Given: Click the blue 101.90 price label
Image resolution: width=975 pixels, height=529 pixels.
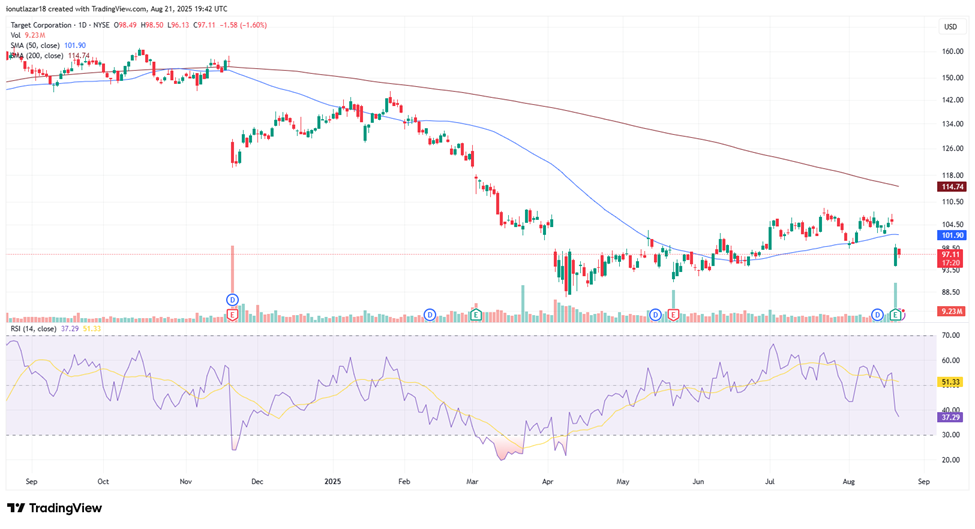Looking at the screenshot, I should pos(949,235).
